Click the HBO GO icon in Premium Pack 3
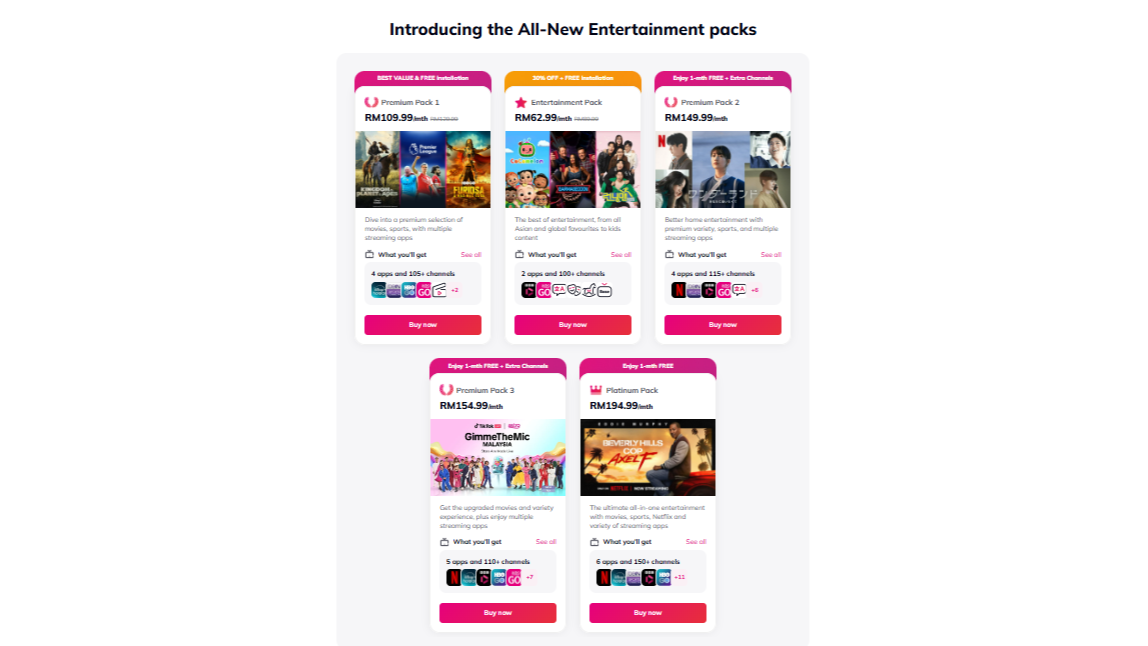 click(x=499, y=577)
